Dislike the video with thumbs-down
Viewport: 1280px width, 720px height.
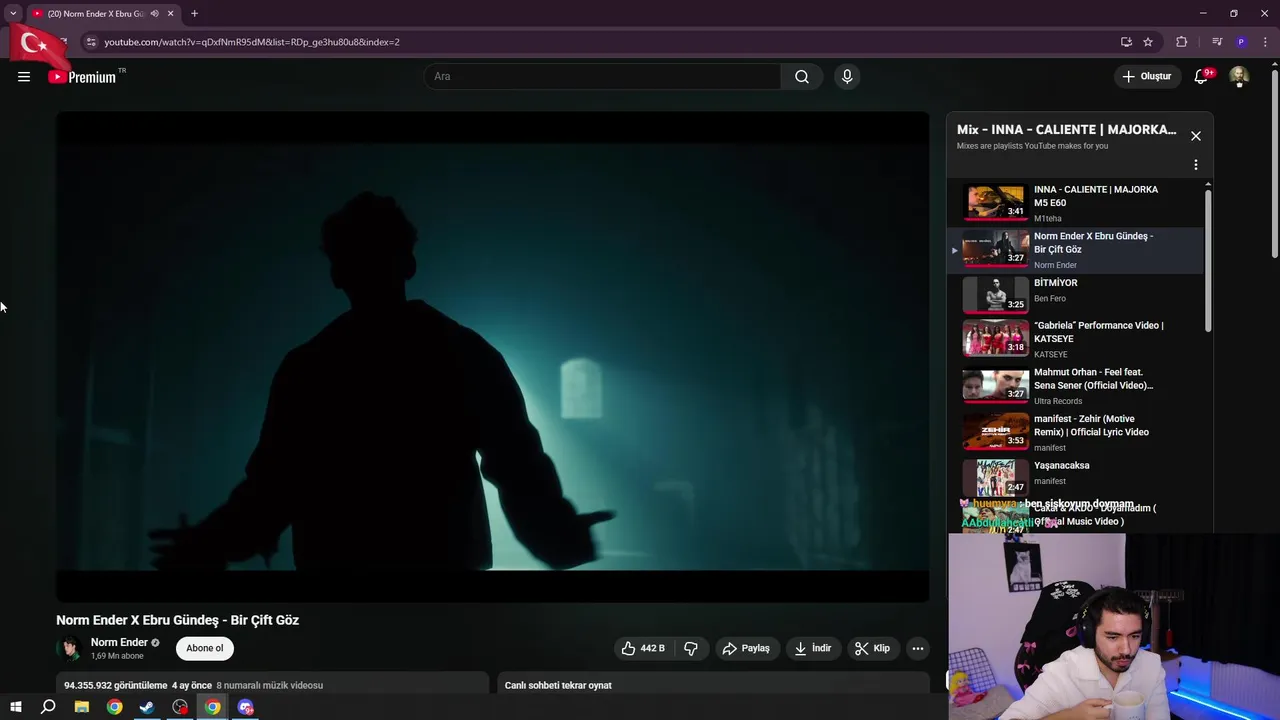click(691, 648)
